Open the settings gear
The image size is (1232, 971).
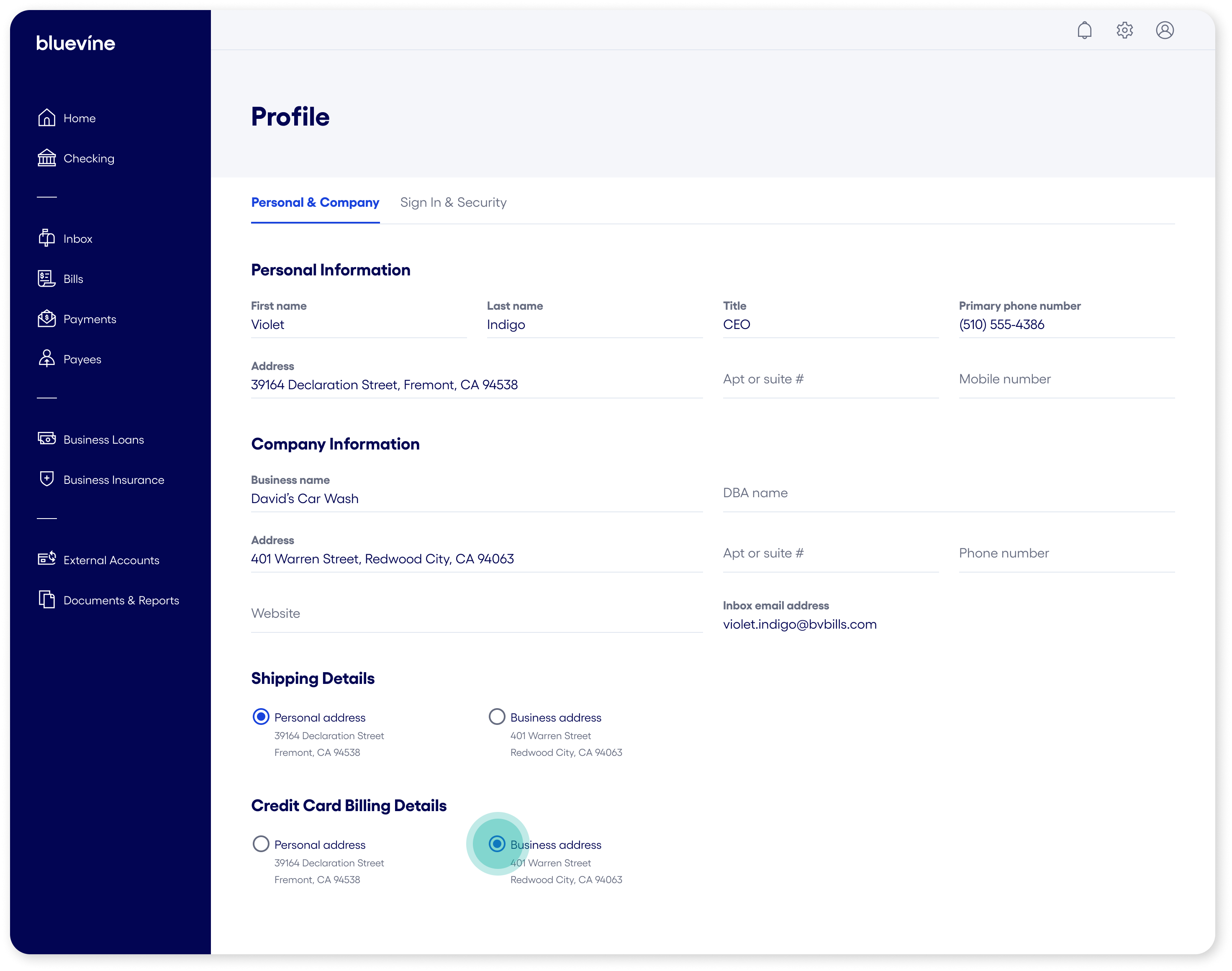click(1124, 30)
